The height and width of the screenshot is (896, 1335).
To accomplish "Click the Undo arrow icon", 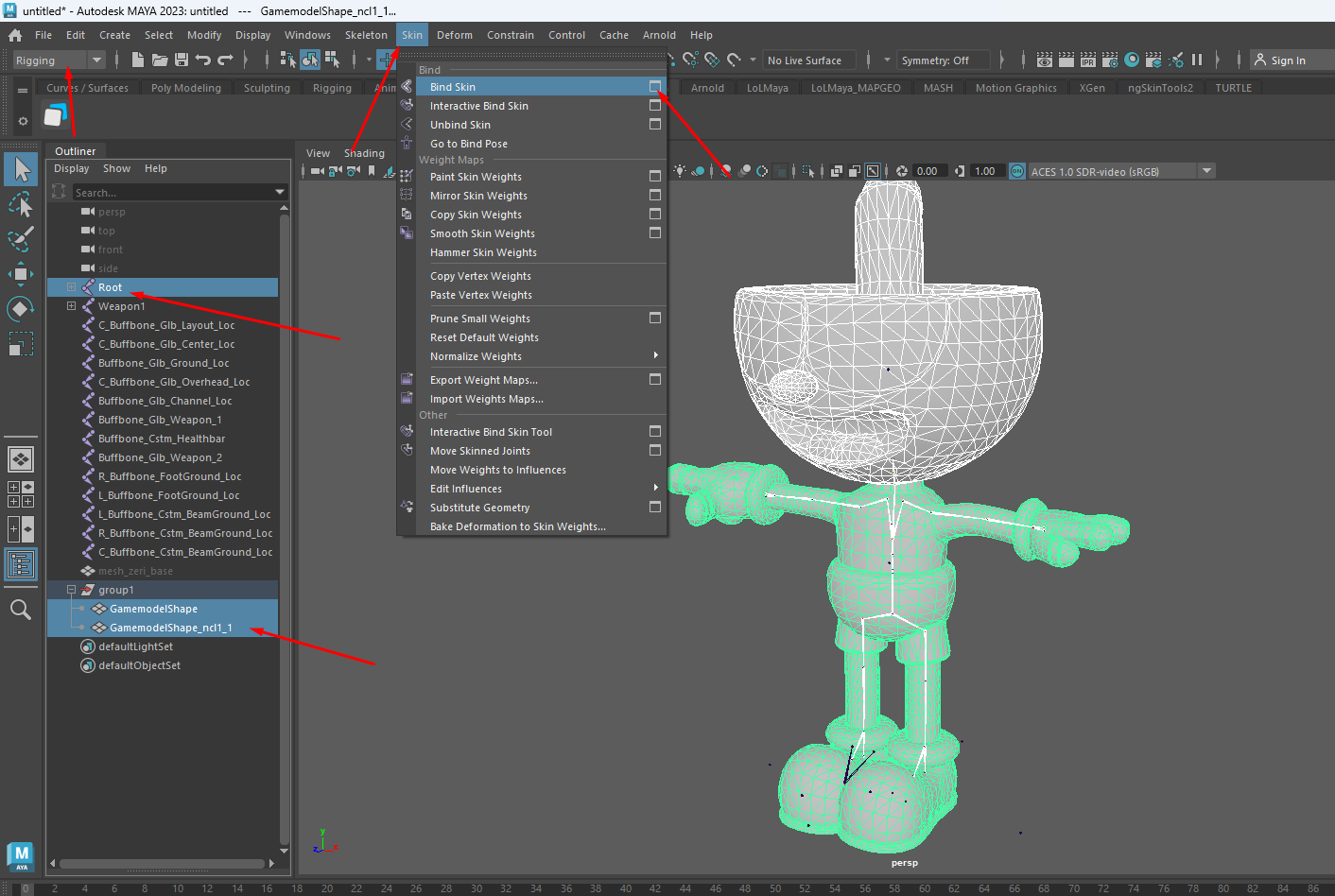I will [x=203, y=60].
